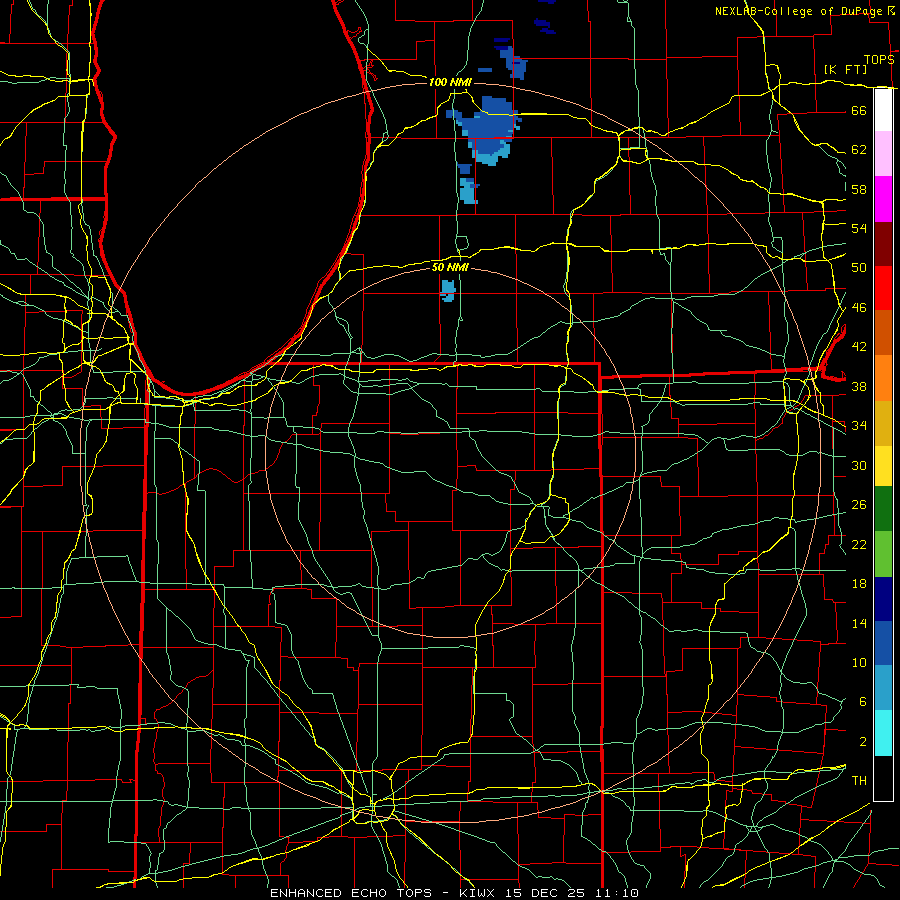Viewport: 900px width, 900px height.
Task: Click the [K FT] units label
Action: coord(845,70)
